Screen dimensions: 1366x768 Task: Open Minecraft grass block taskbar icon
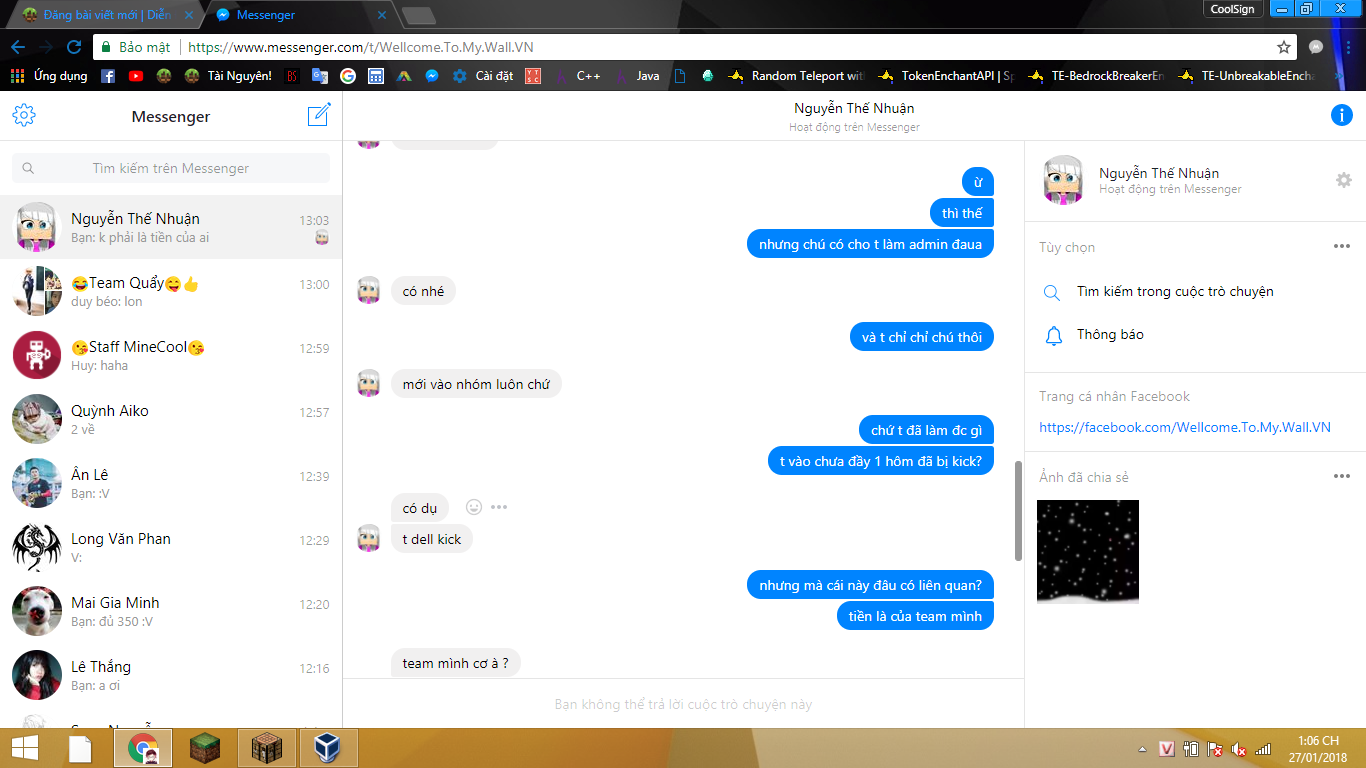[x=205, y=748]
